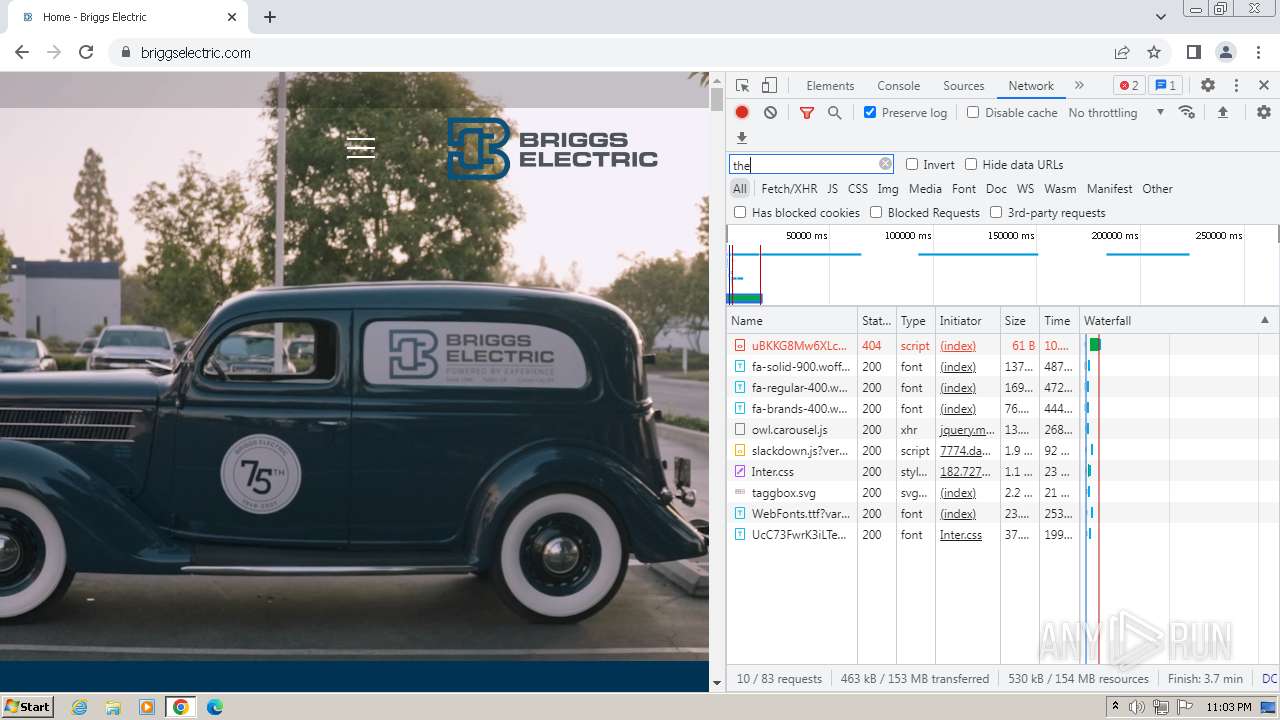Viewport: 1280px width, 720px height.
Task: Filter requests by Media type
Action: tap(925, 189)
